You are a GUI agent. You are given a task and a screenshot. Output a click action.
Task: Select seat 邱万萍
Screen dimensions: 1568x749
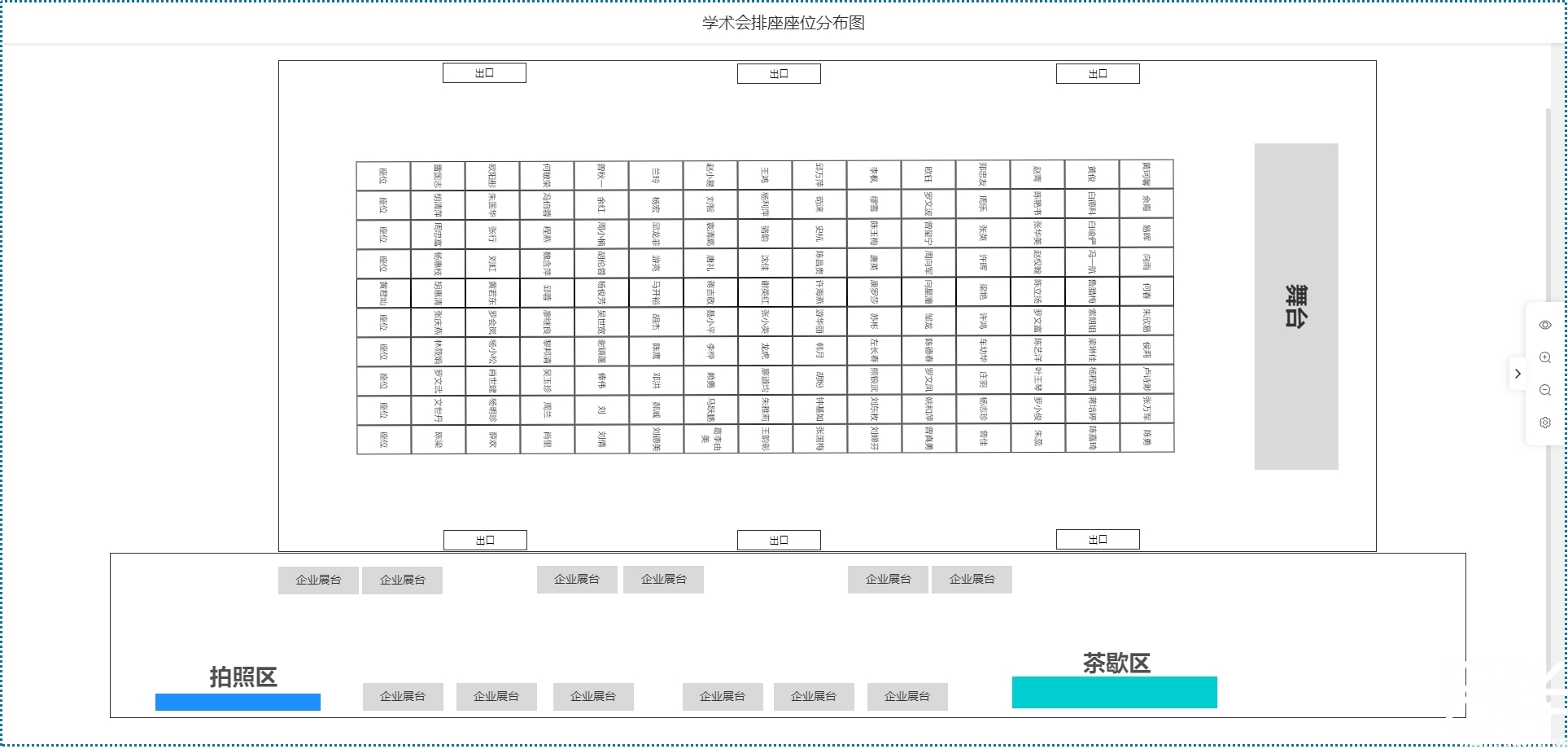click(819, 175)
